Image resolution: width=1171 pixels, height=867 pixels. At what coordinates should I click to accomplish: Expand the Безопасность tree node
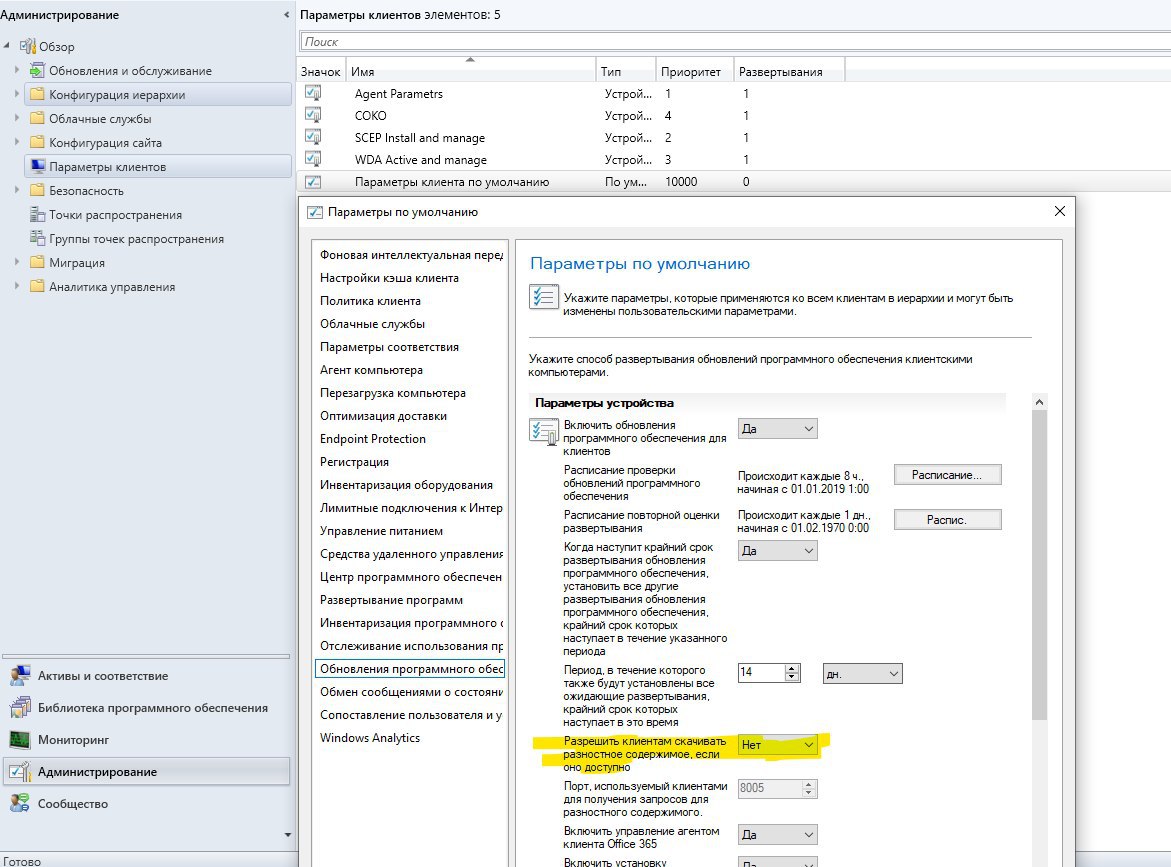coord(16,190)
